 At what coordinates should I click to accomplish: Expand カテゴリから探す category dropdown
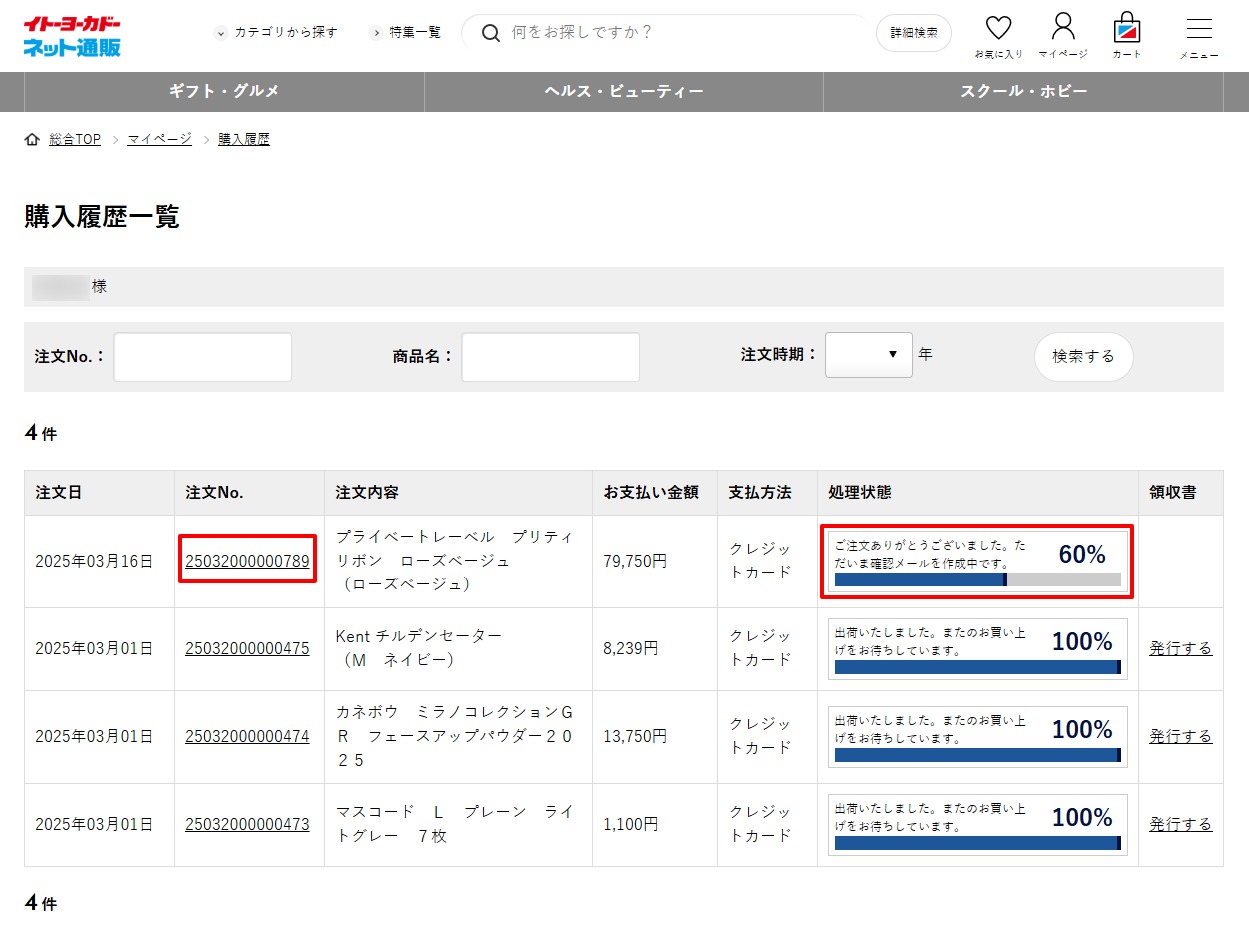tap(277, 33)
